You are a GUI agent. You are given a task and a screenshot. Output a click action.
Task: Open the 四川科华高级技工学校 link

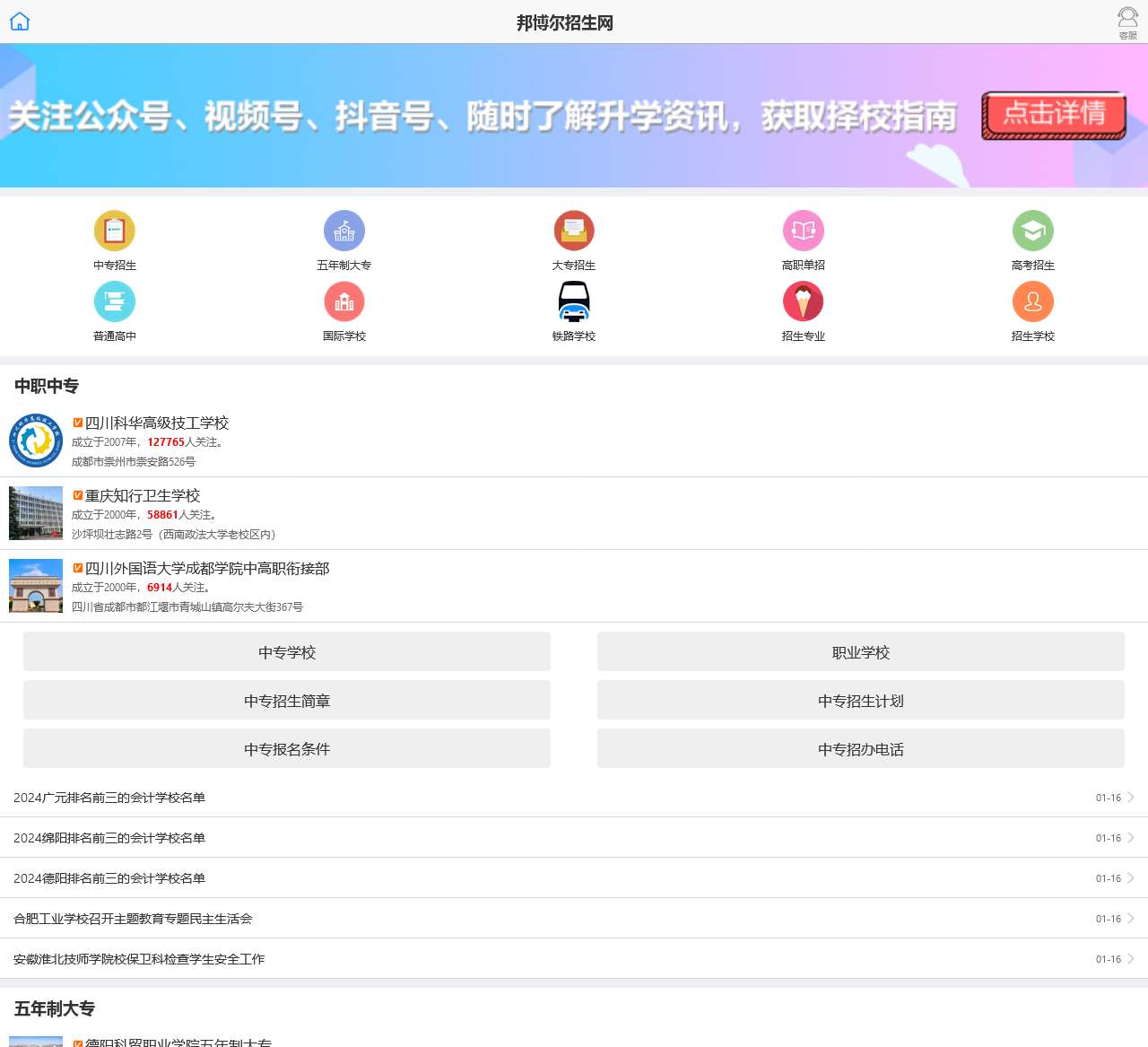[157, 423]
